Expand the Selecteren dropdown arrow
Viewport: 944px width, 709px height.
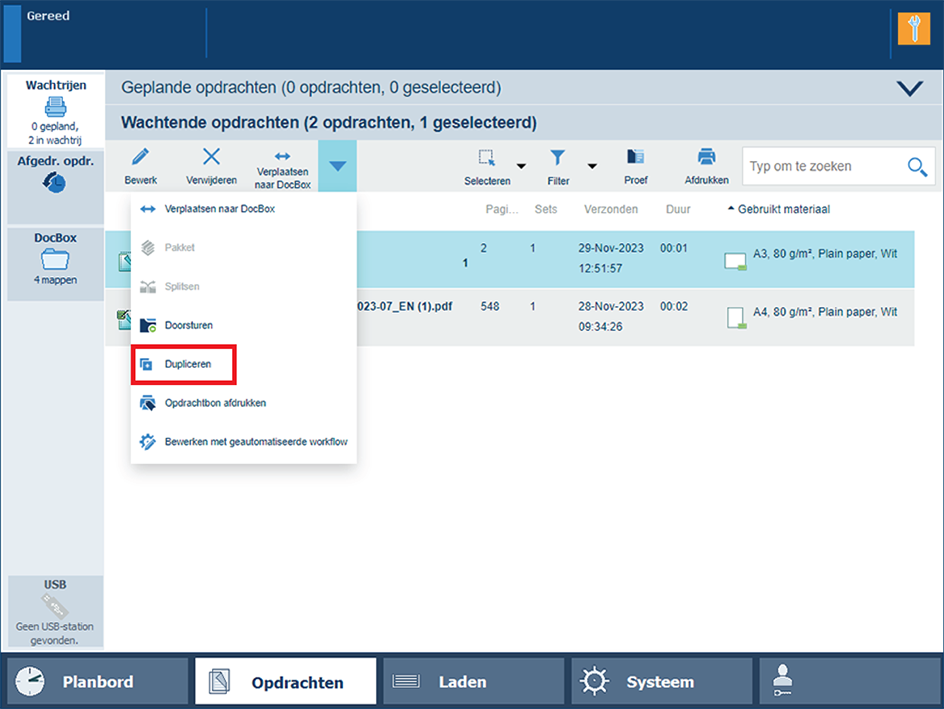[x=520, y=166]
